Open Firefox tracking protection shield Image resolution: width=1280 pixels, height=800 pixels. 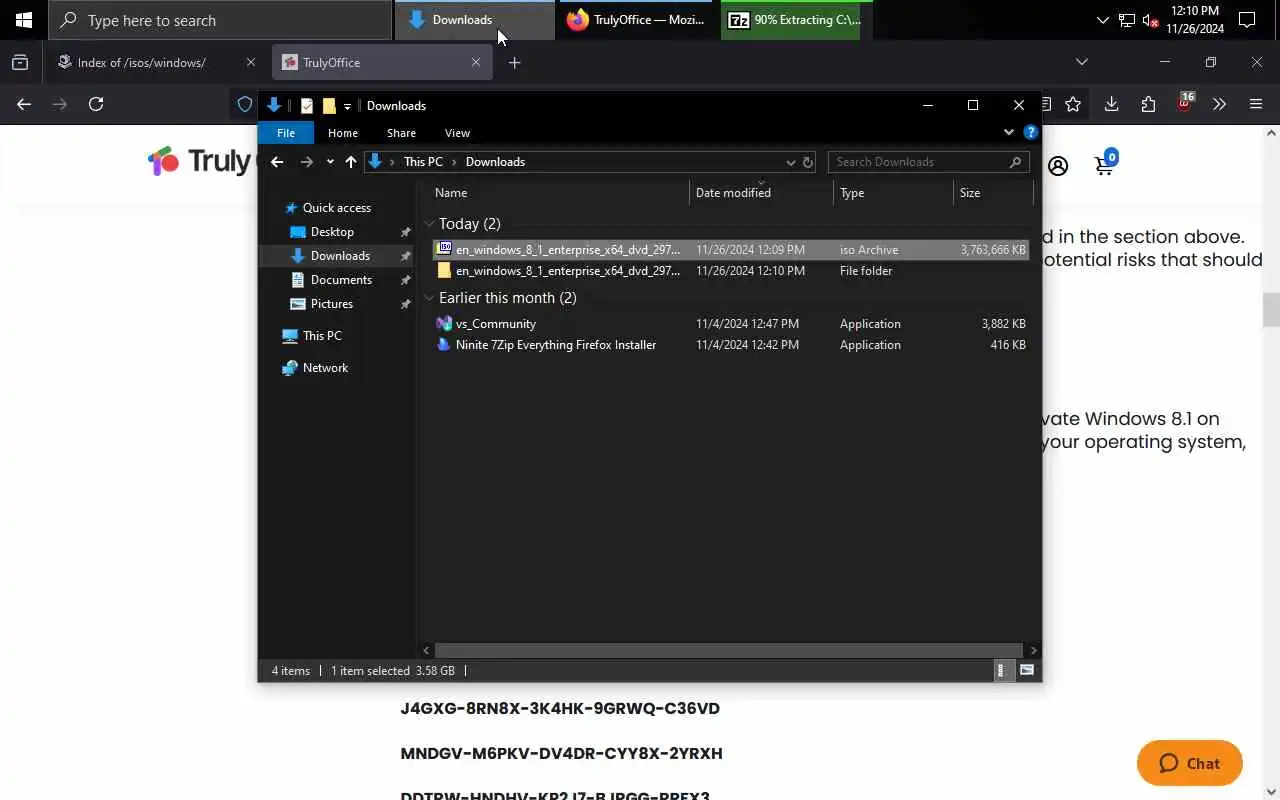coord(245,104)
